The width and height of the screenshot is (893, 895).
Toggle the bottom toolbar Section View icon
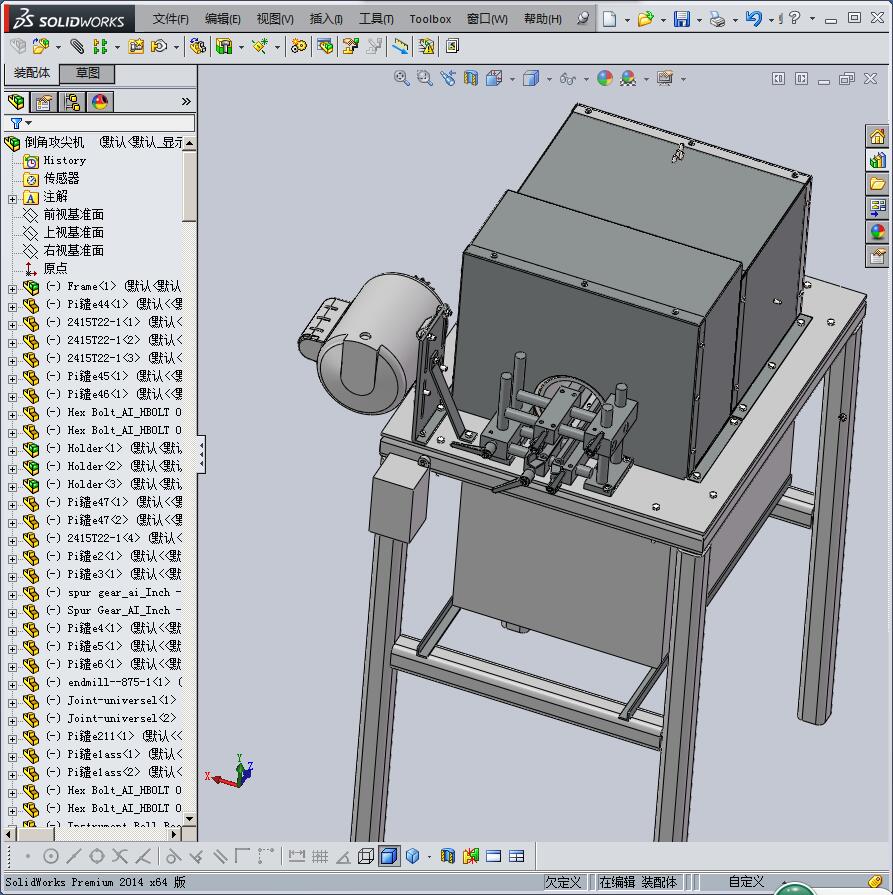[x=448, y=856]
